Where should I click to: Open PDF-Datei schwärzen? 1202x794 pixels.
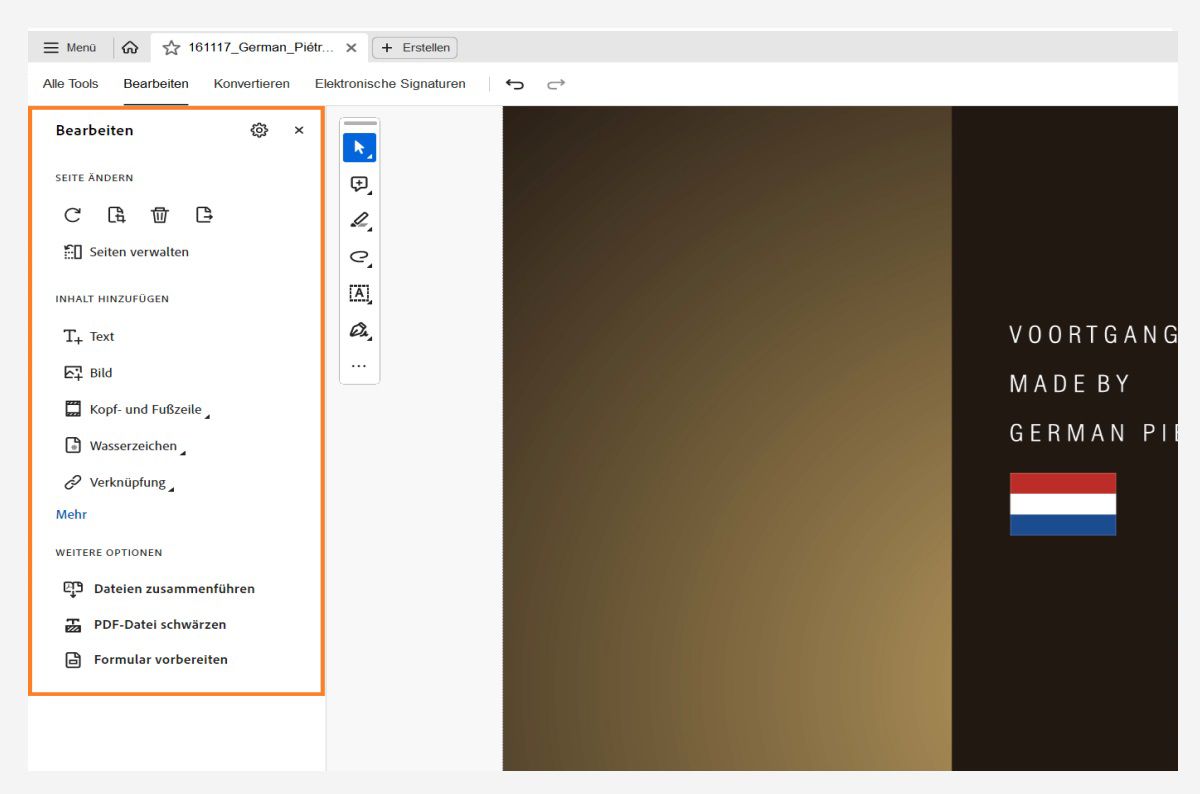click(x=145, y=624)
